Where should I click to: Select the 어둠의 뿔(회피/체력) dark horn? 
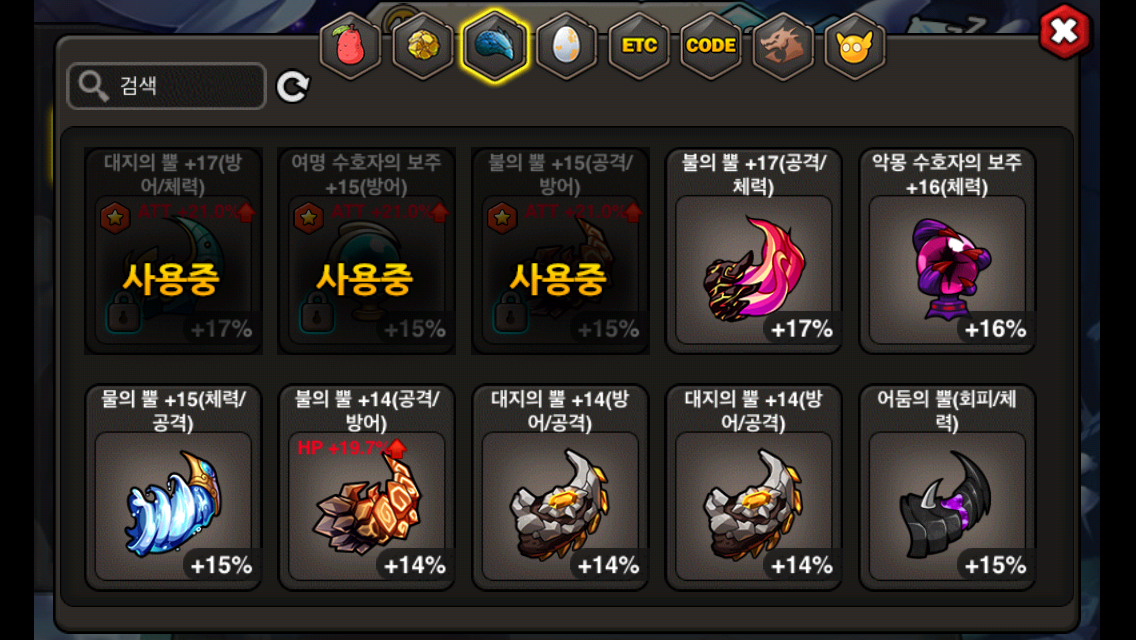click(x=947, y=487)
